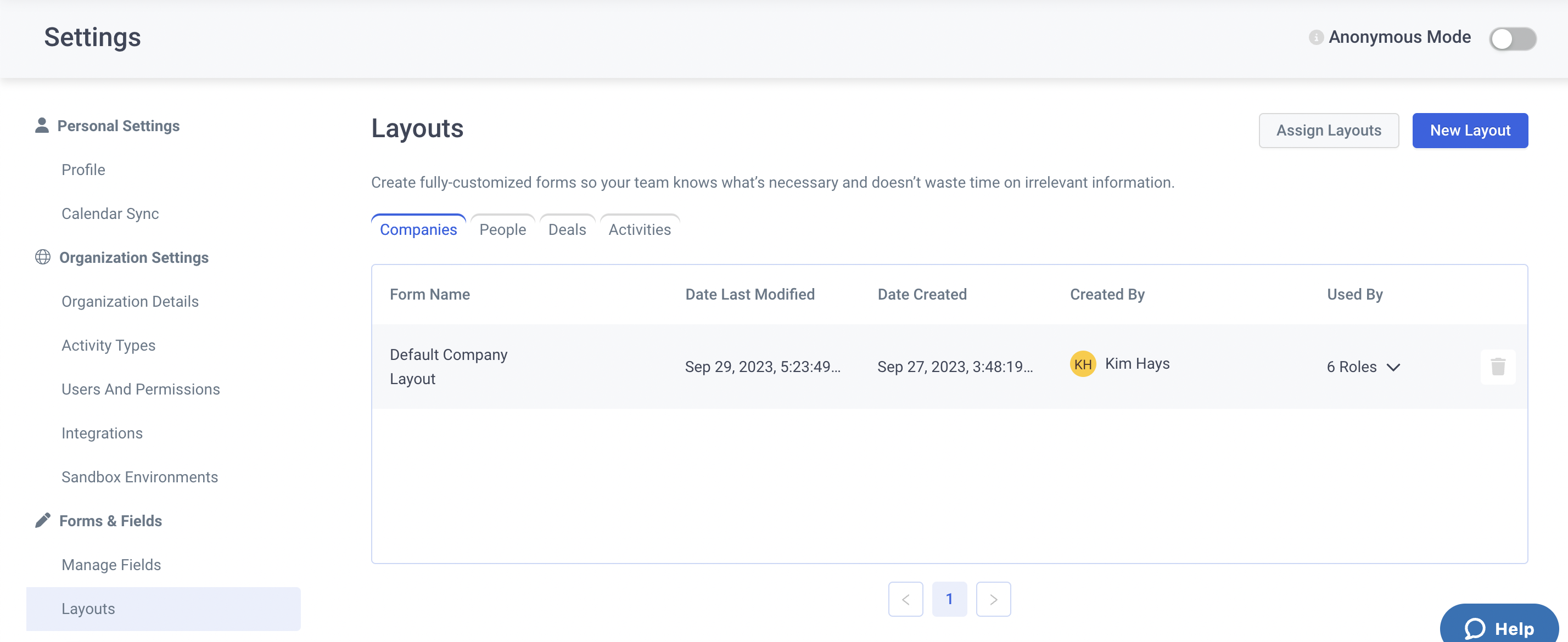The height and width of the screenshot is (642, 1568).
Task: Click the Date Created column header
Action: click(x=922, y=294)
